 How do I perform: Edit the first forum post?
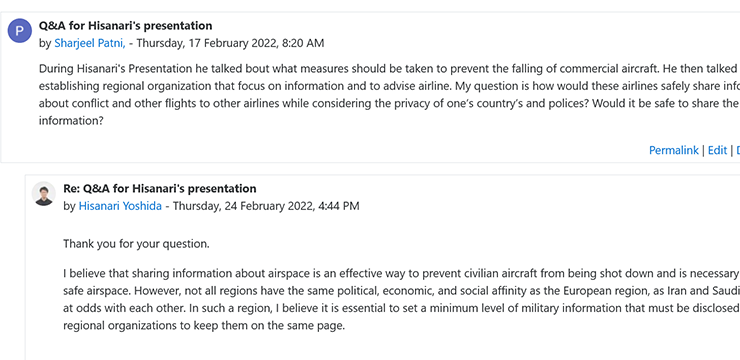(x=717, y=150)
